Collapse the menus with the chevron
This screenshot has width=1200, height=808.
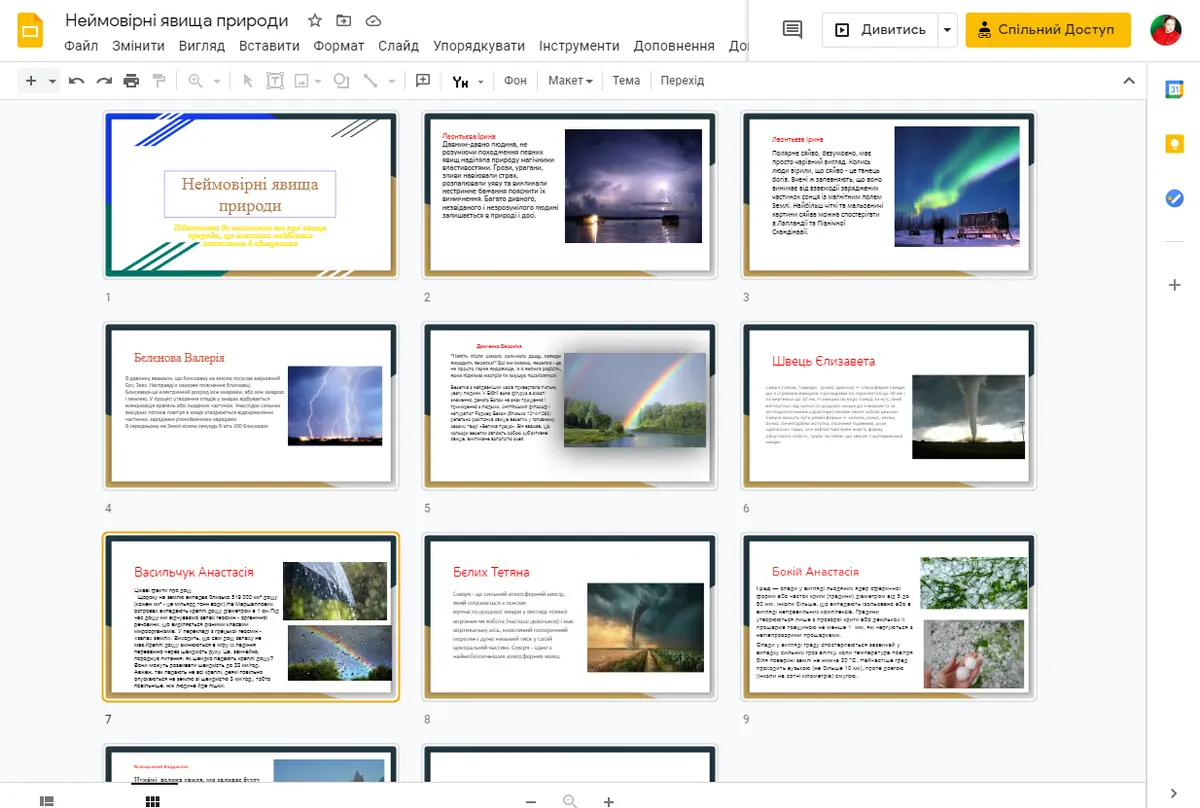(x=1129, y=81)
